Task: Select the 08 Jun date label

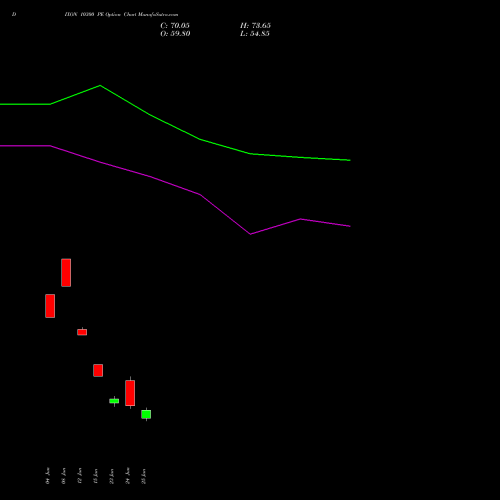Action: [x=64, y=476]
